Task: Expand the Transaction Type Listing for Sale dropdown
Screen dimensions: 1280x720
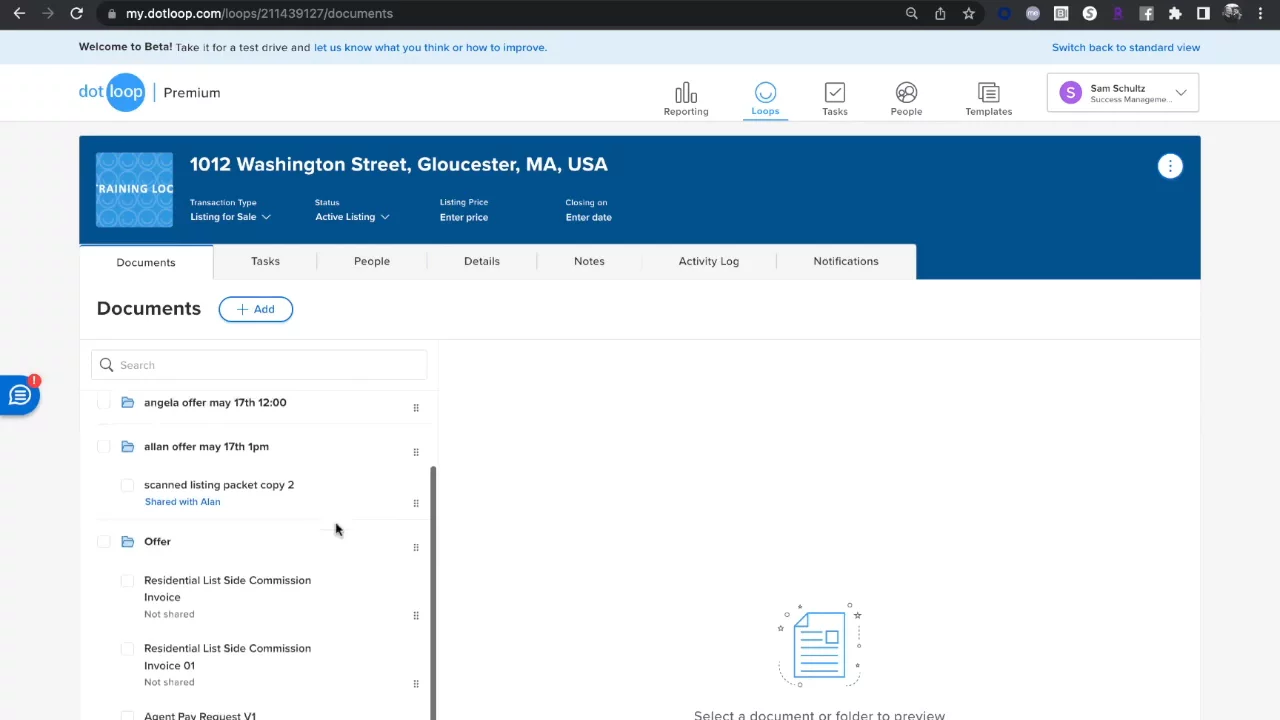Action: 230,217
